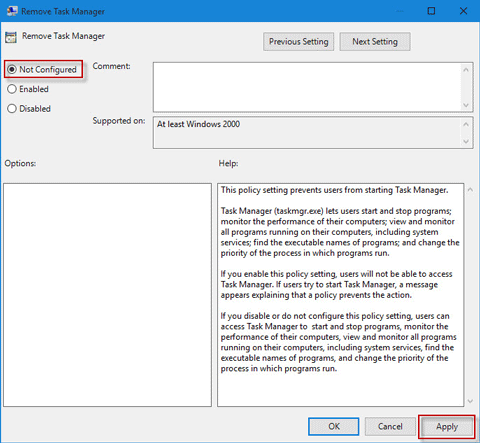
Task: Click the Help pane scroll up arrow
Action: coord(470,190)
